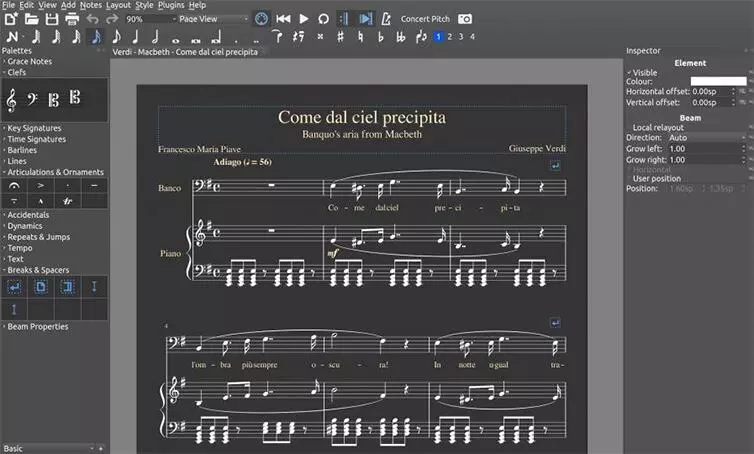This screenshot has width=754, height=454.
Task: Insert a rest with the rest icon
Action: (x=299, y=37)
